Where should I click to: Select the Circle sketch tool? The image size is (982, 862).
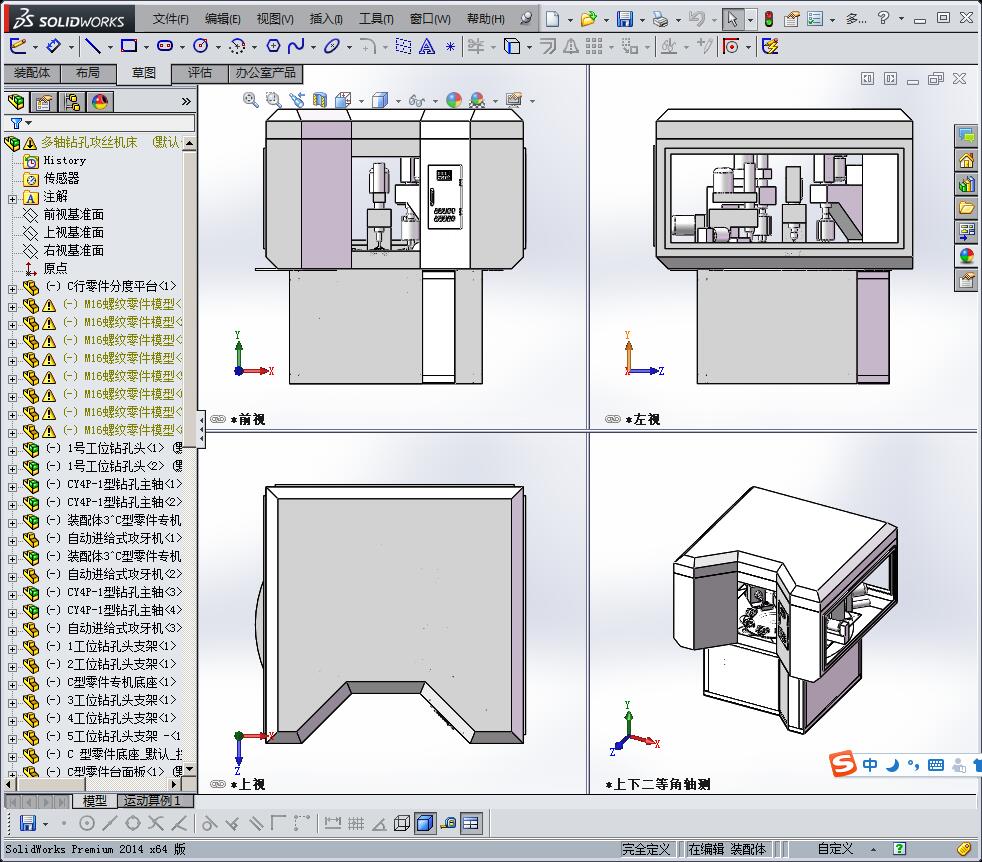(200, 46)
